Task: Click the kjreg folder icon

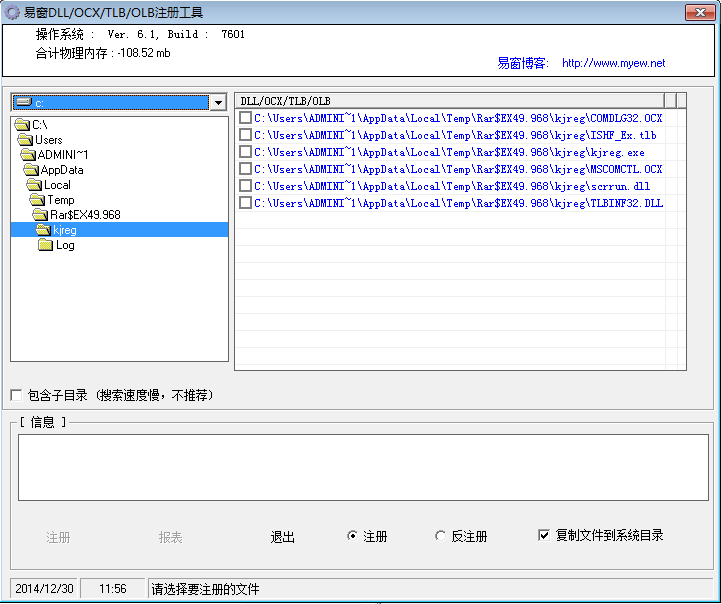Action: coord(43,230)
